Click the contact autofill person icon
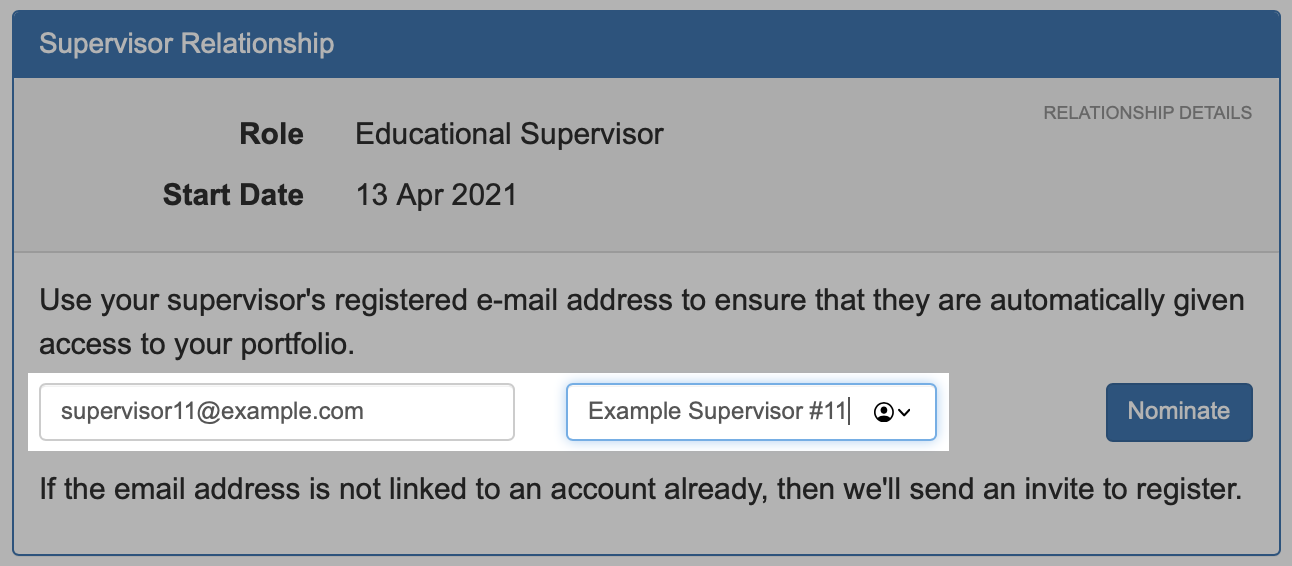This screenshot has width=1292, height=566. [883, 412]
